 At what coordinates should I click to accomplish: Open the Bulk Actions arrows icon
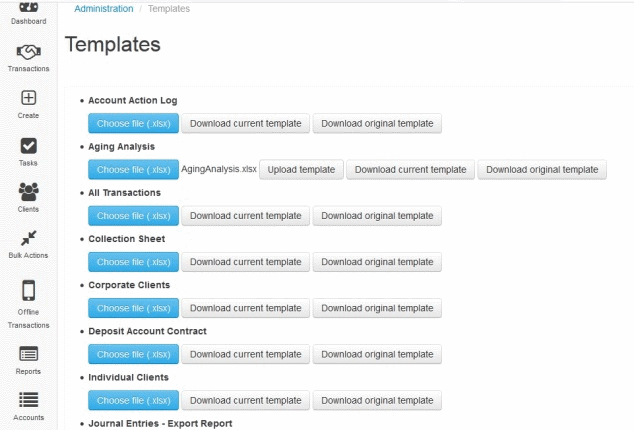[x=28, y=238]
